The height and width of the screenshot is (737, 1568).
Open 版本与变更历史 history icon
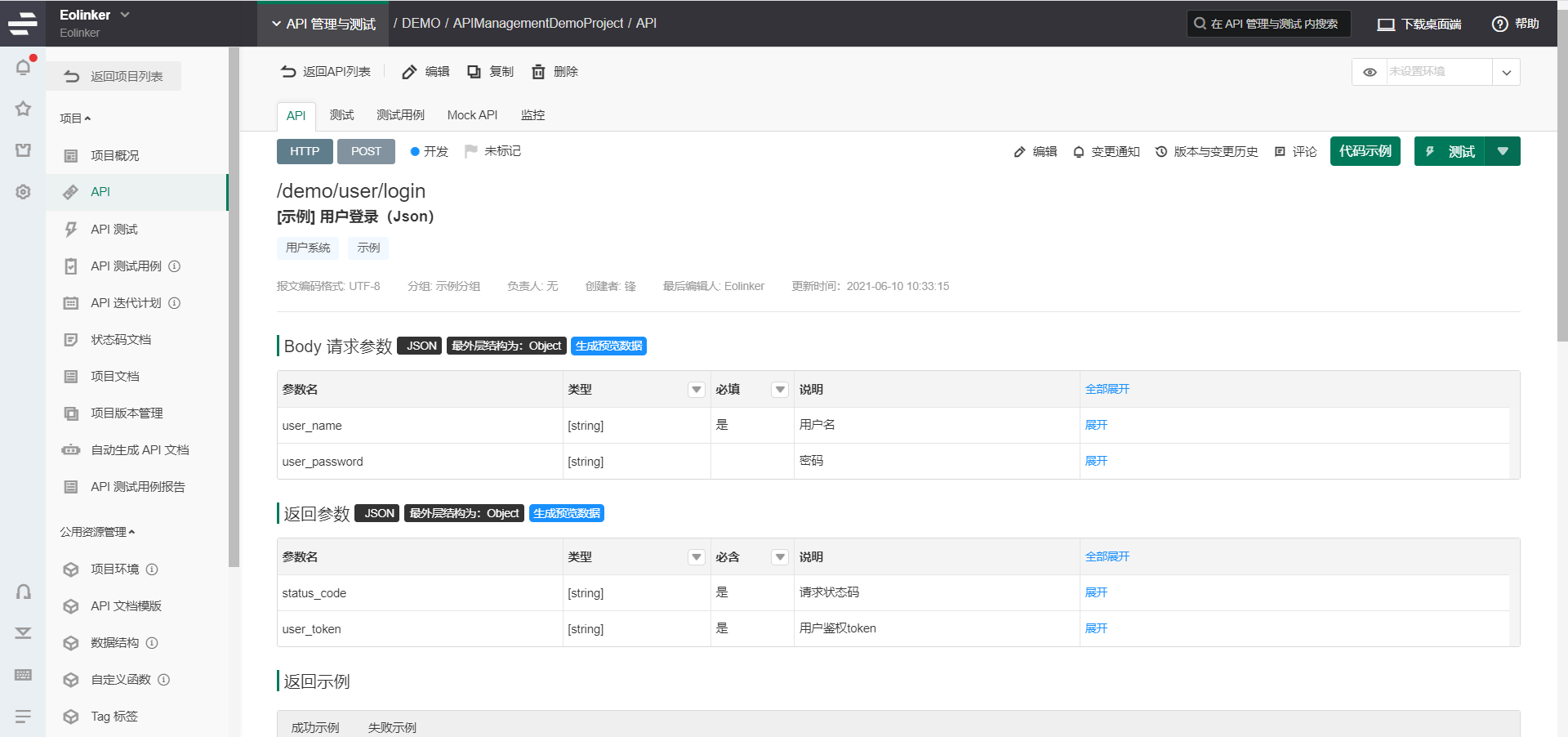coord(1160,152)
